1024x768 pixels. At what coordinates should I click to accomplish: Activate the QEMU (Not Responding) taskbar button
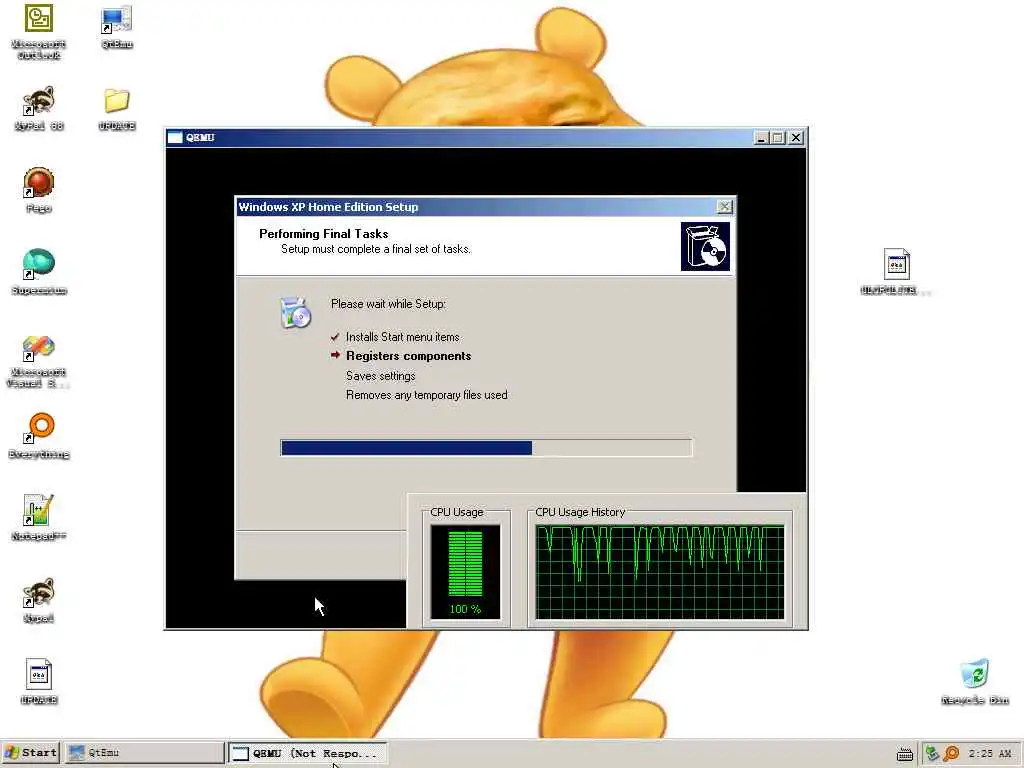[307, 753]
